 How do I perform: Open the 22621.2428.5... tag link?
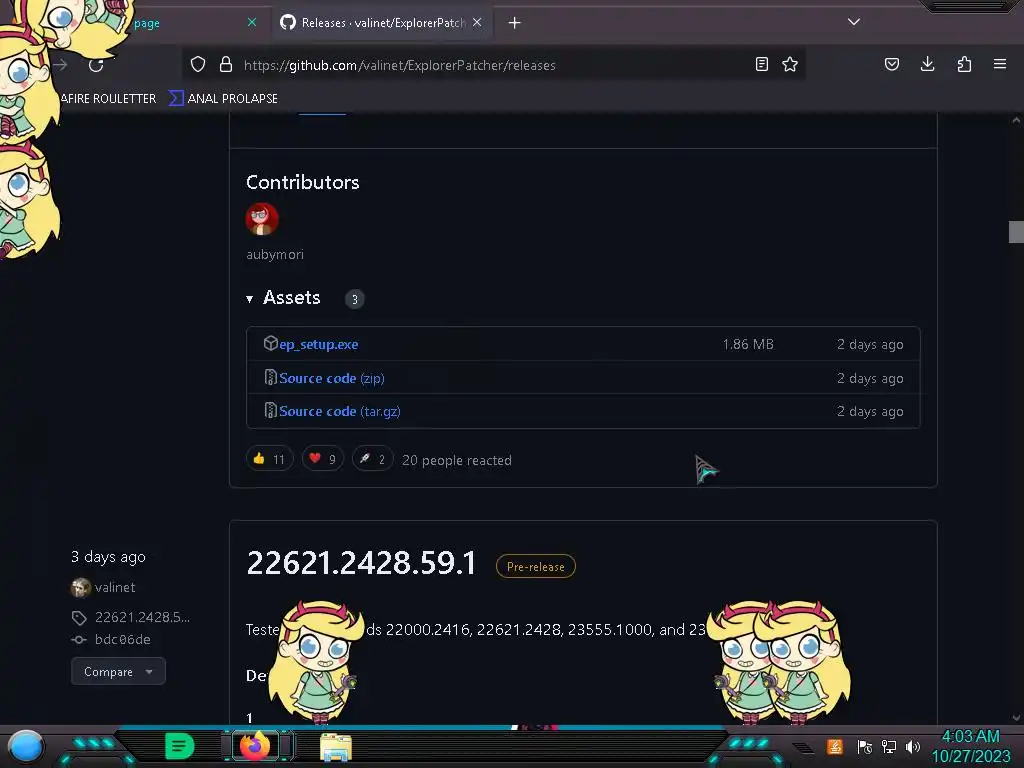point(142,617)
